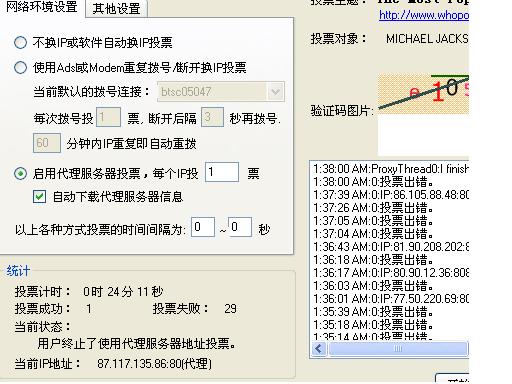The height and width of the screenshot is (384, 512).
Task: Click the log scrollbar left arrow
Action: (319, 349)
